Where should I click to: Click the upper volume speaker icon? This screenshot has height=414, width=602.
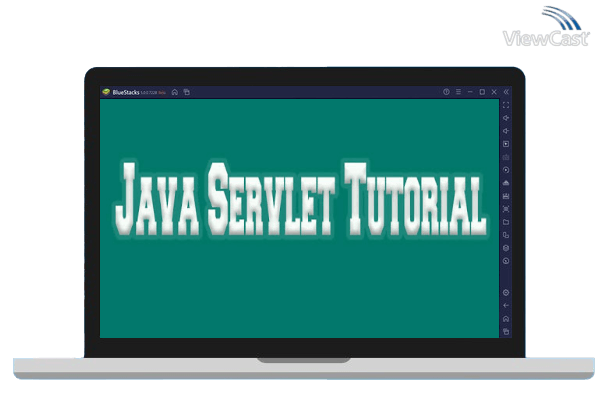tap(506, 118)
